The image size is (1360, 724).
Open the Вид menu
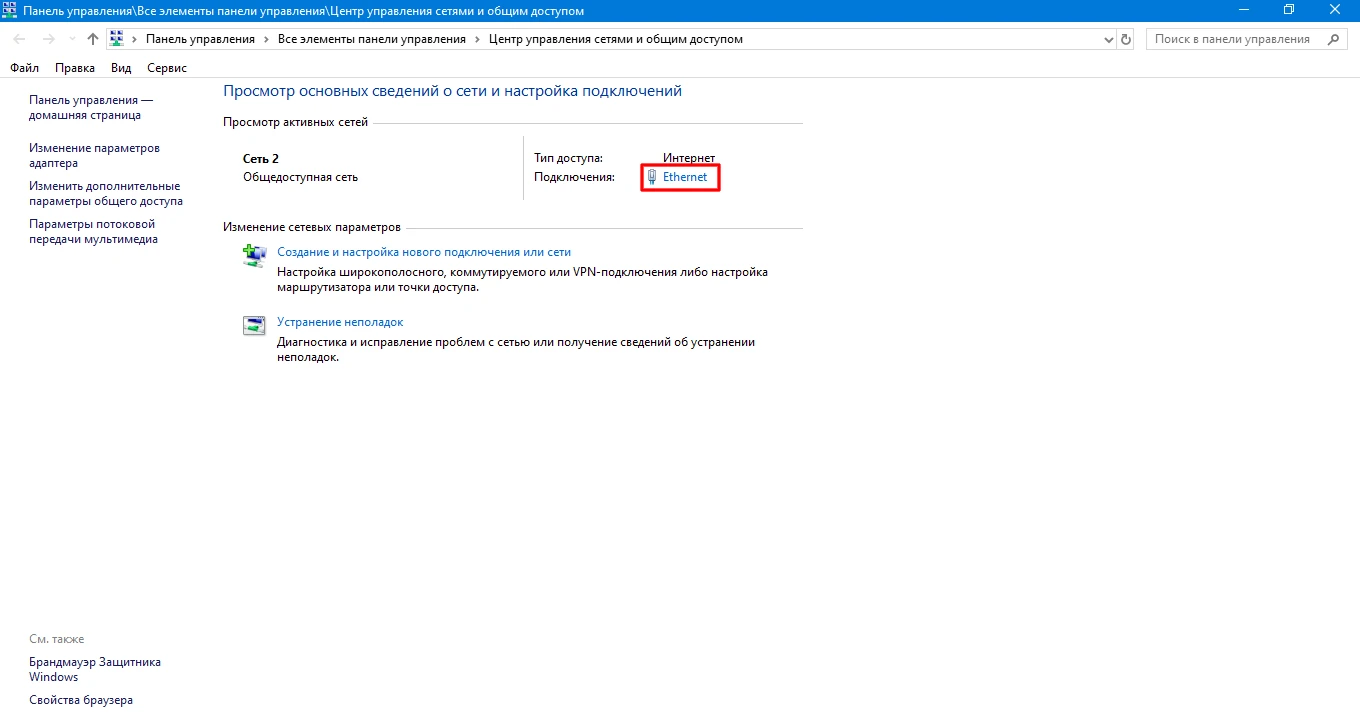pyautogui.click(x=120, y=67)
